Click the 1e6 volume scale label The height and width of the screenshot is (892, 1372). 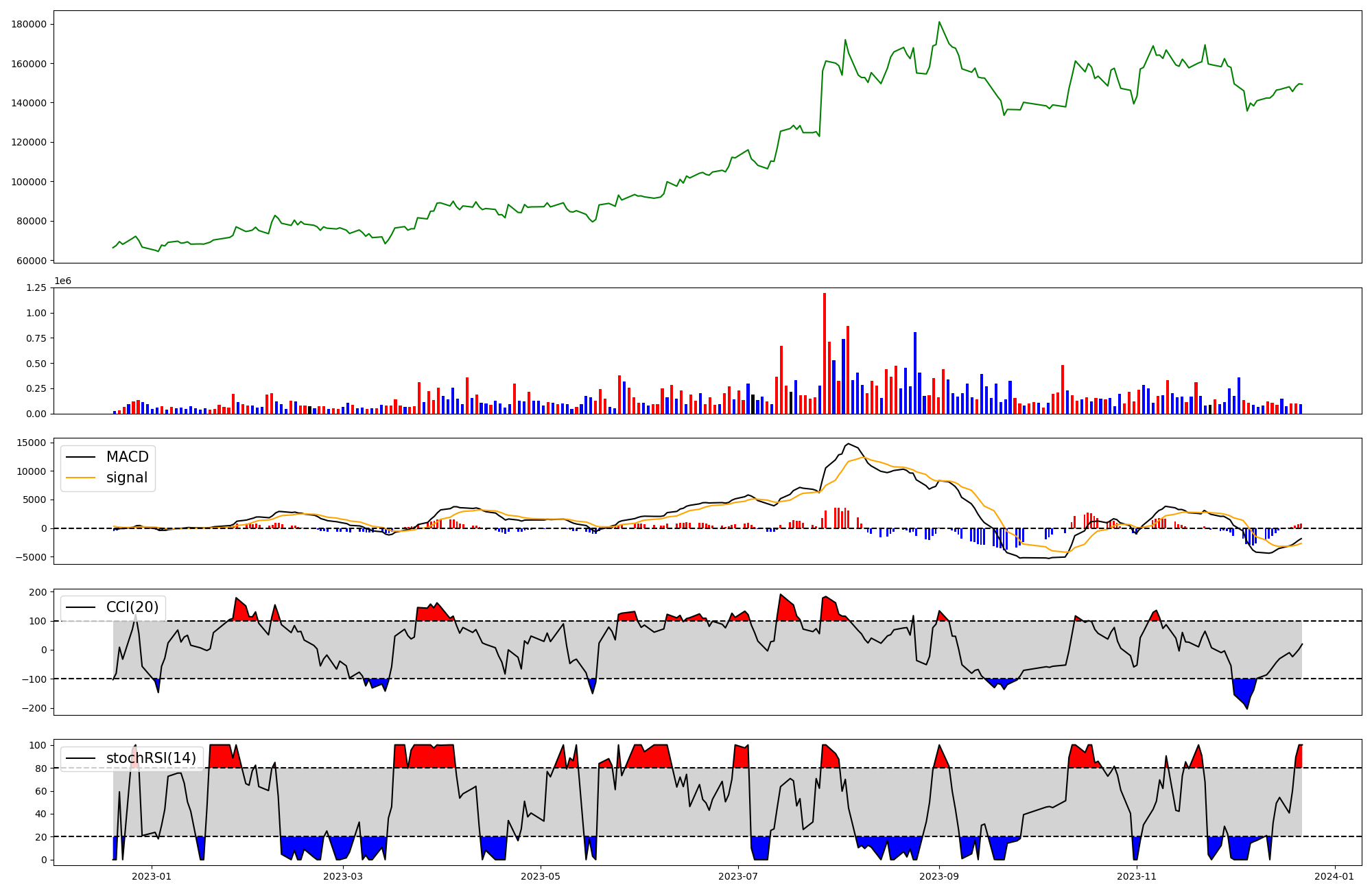click(x=62, y=281)
